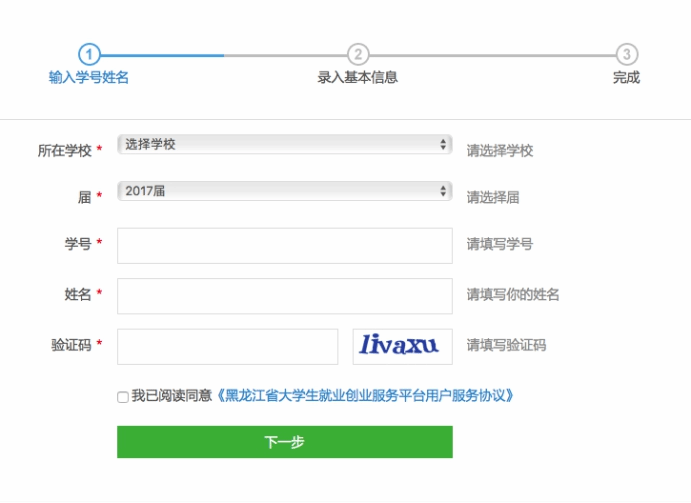Click the 学号 student number input field
This screenshot has height=503, width=691.
[x=285, y=246]
